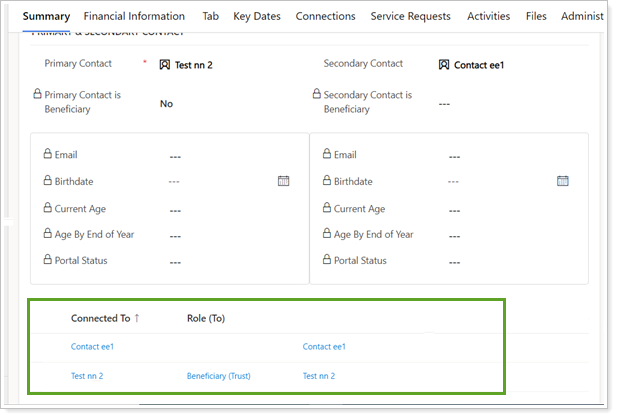Click the primary Birthdate input field

click(215, 182)
